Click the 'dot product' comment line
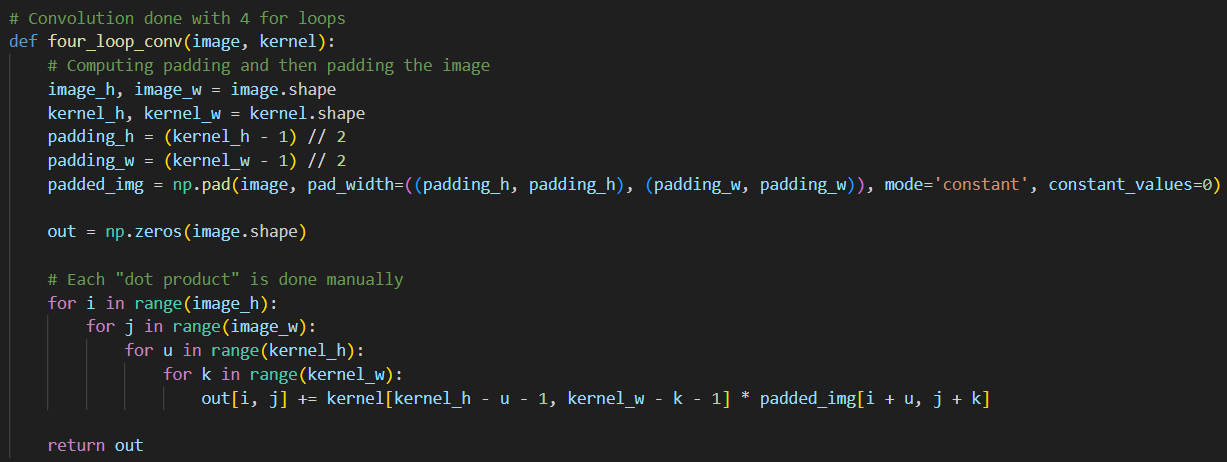Image resolution: width=1227 pixels, height=462 pixels. [x=225, y=279]
